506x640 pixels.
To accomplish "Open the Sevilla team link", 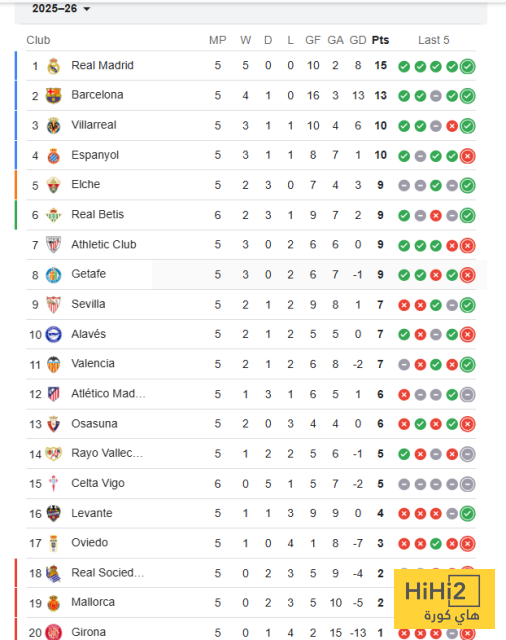I will point(88,304).
